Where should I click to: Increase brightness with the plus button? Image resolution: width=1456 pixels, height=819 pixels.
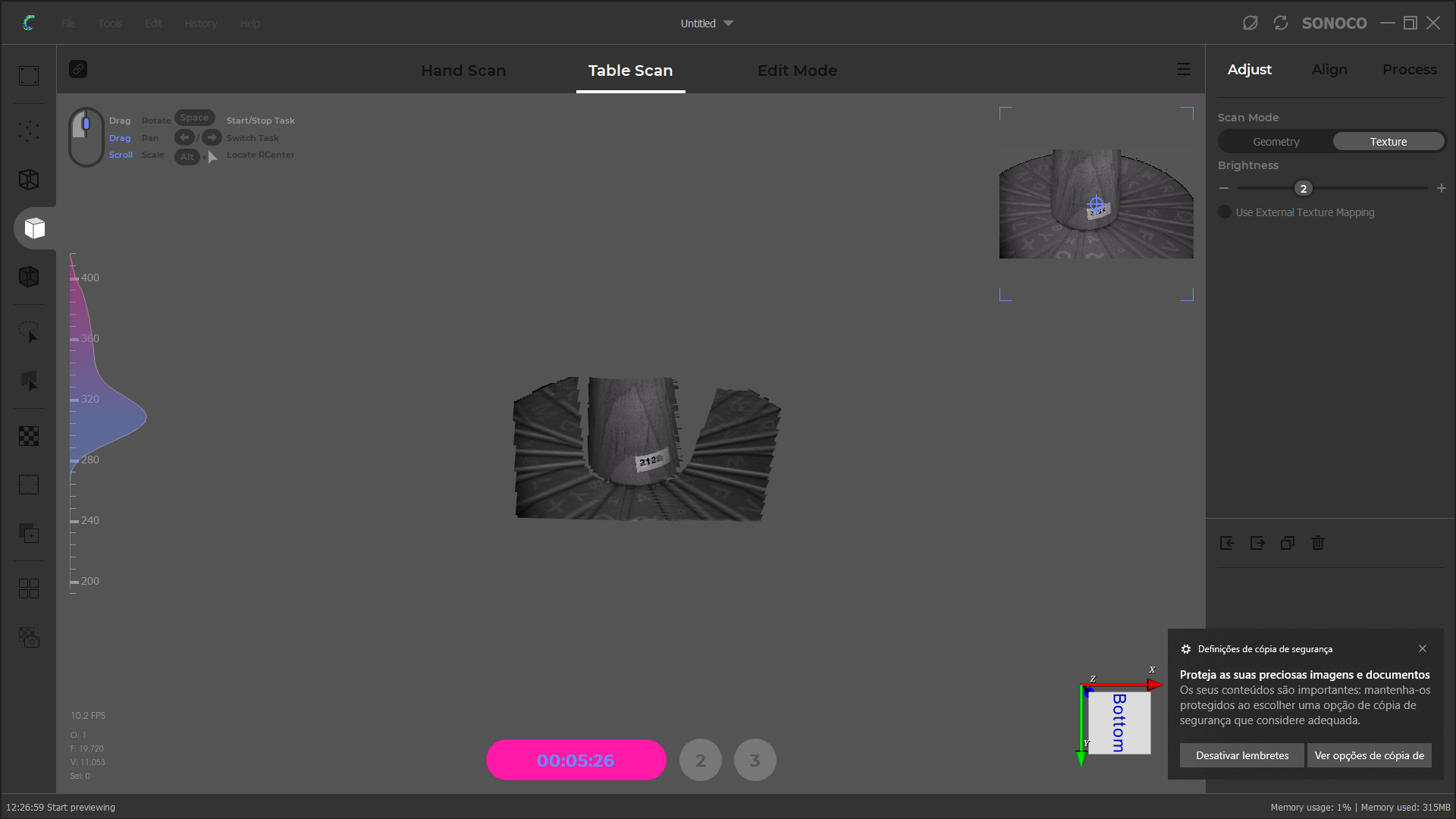tap(1441, 188)
